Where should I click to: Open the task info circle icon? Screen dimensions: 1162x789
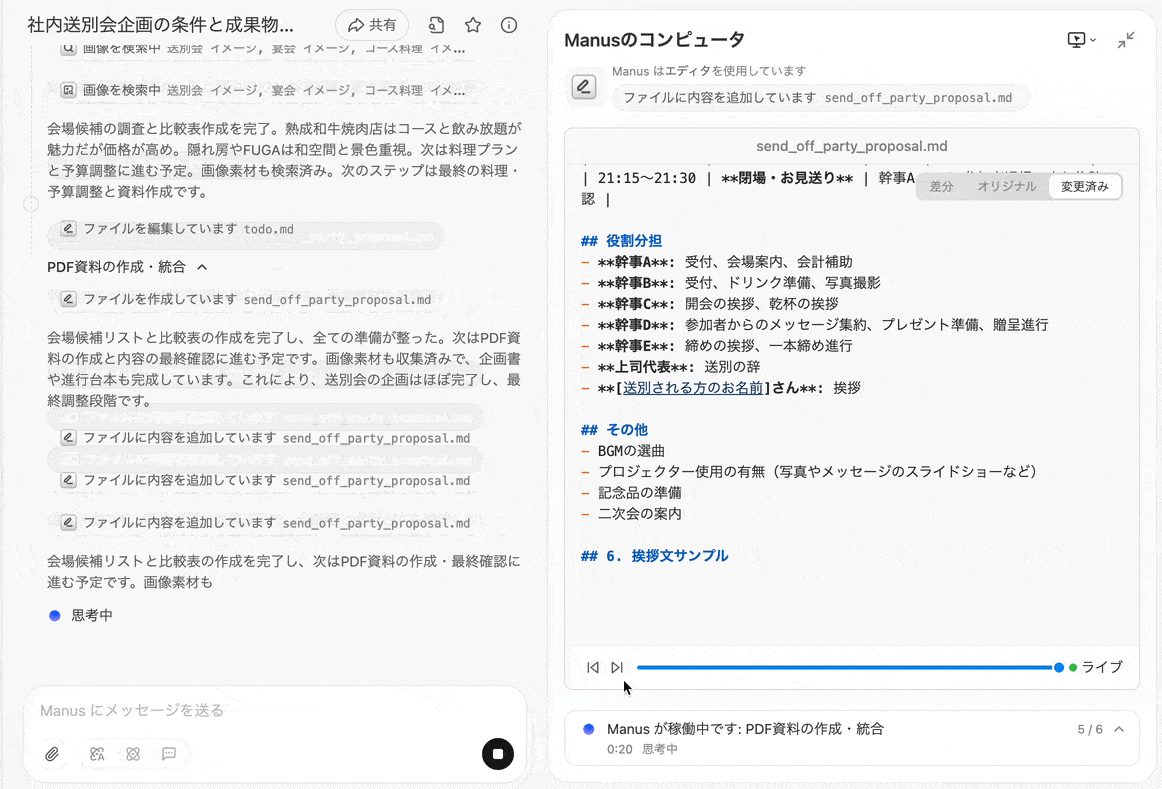pos(509,25)
